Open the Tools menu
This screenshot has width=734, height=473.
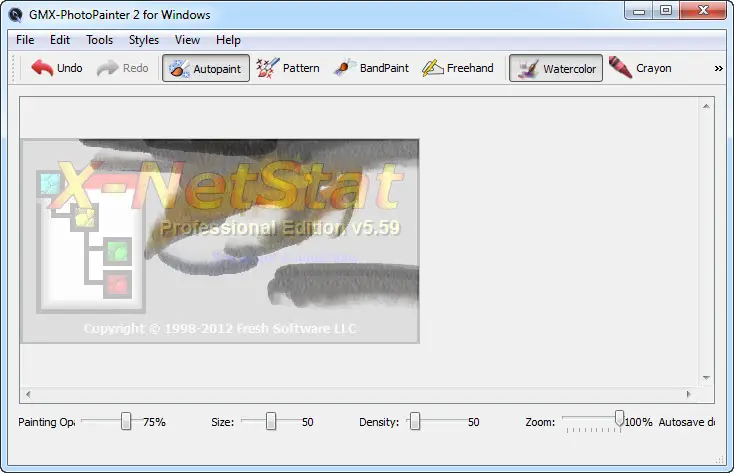99,40
